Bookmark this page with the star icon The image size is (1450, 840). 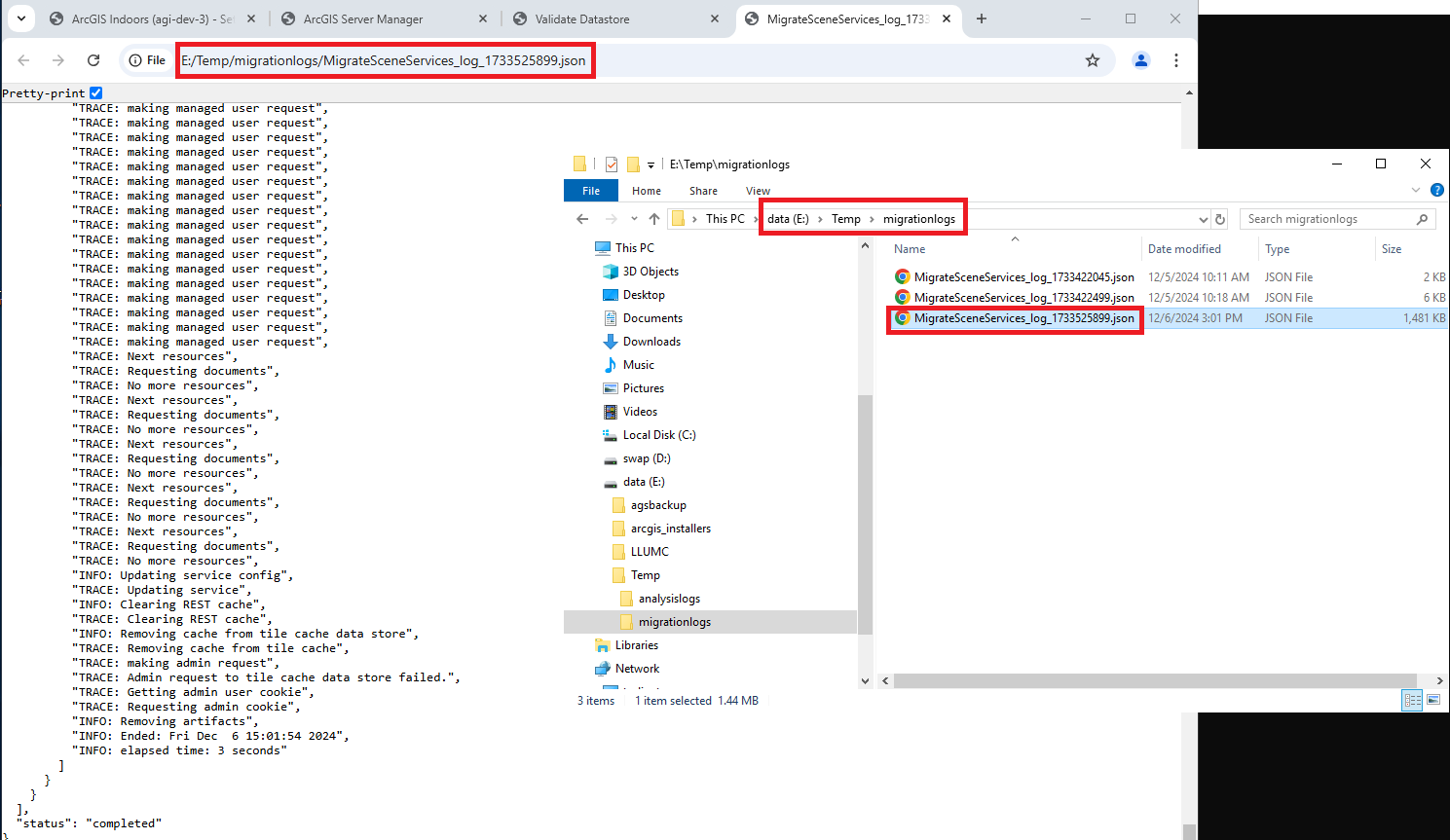coord(1093,60)
